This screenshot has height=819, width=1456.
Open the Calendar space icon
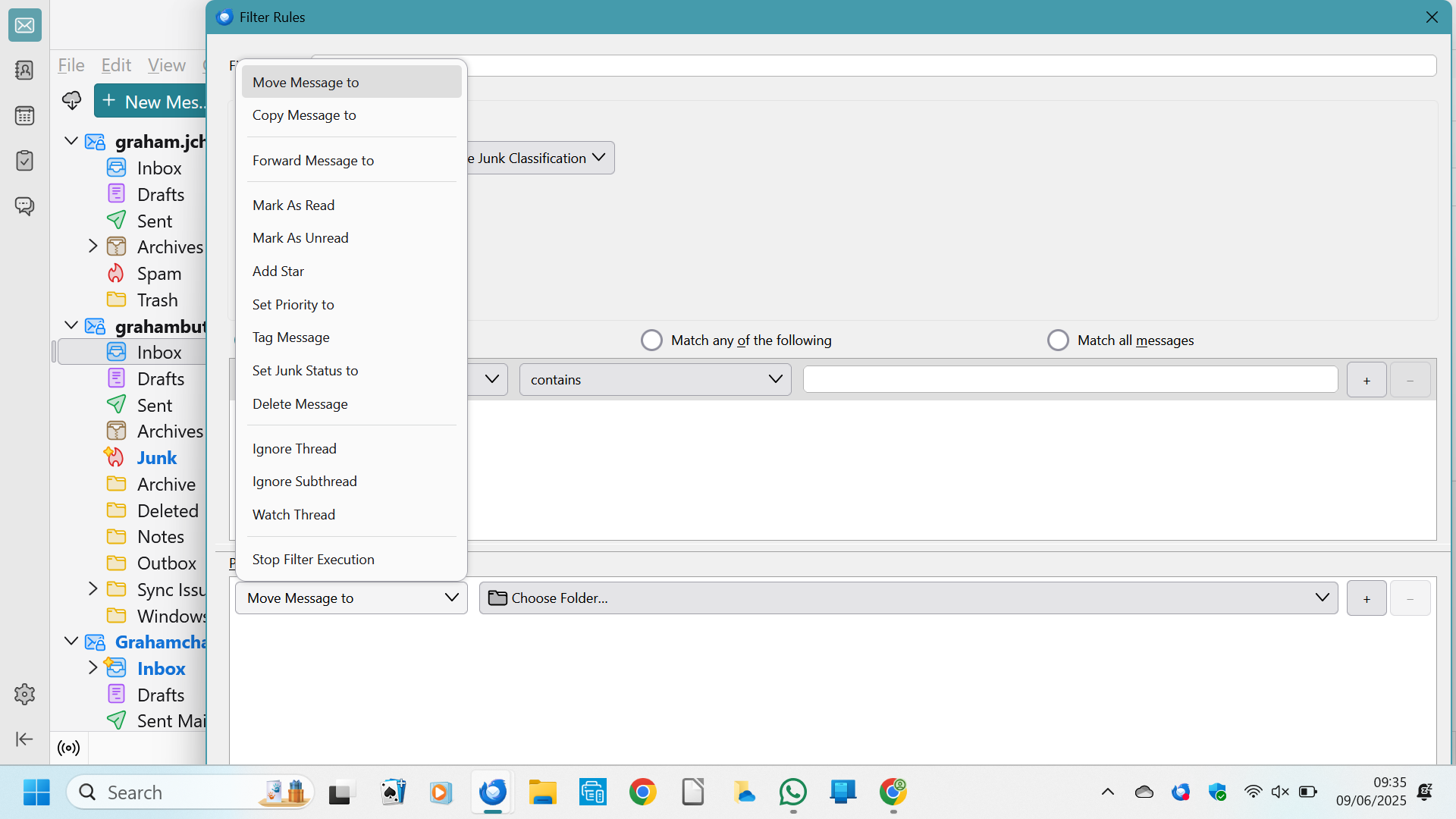click(x=24, y=116)
